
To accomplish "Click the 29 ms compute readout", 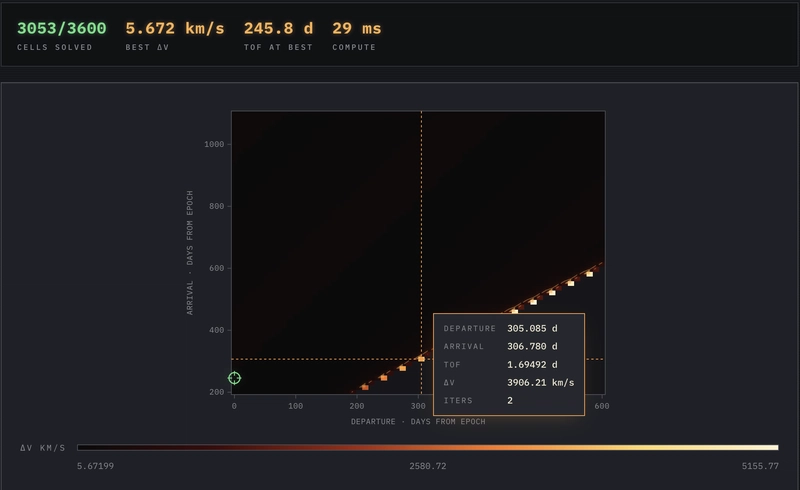I will 357,29.
